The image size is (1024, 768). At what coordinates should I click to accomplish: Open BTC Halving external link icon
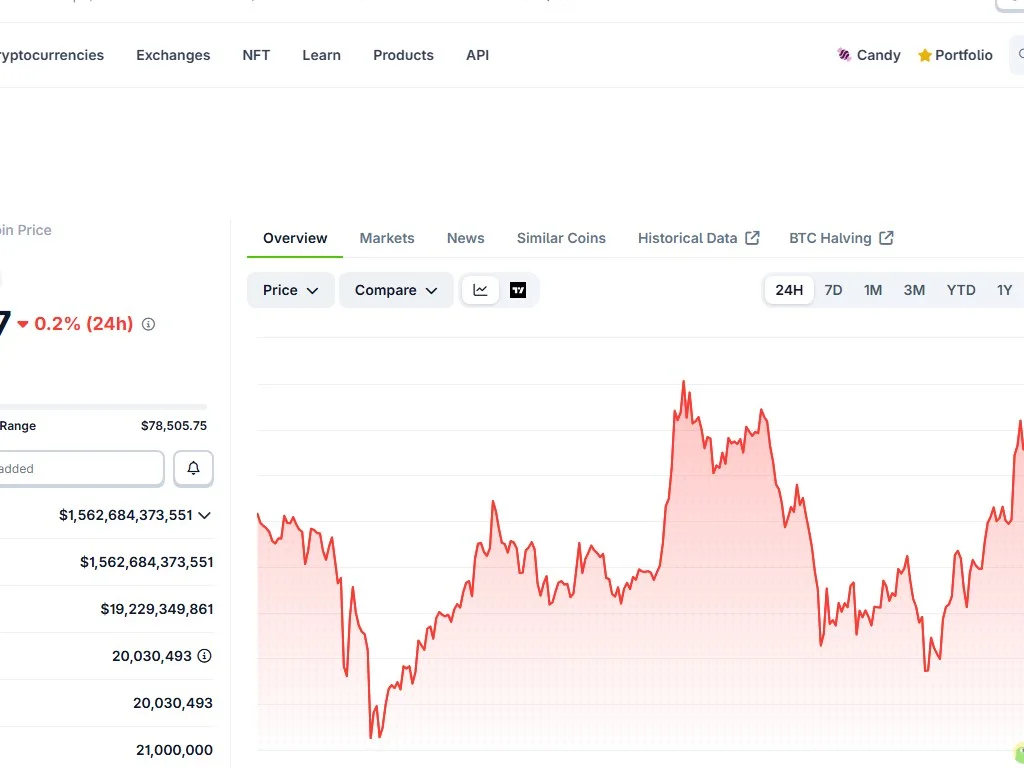(x=886, y=238)
